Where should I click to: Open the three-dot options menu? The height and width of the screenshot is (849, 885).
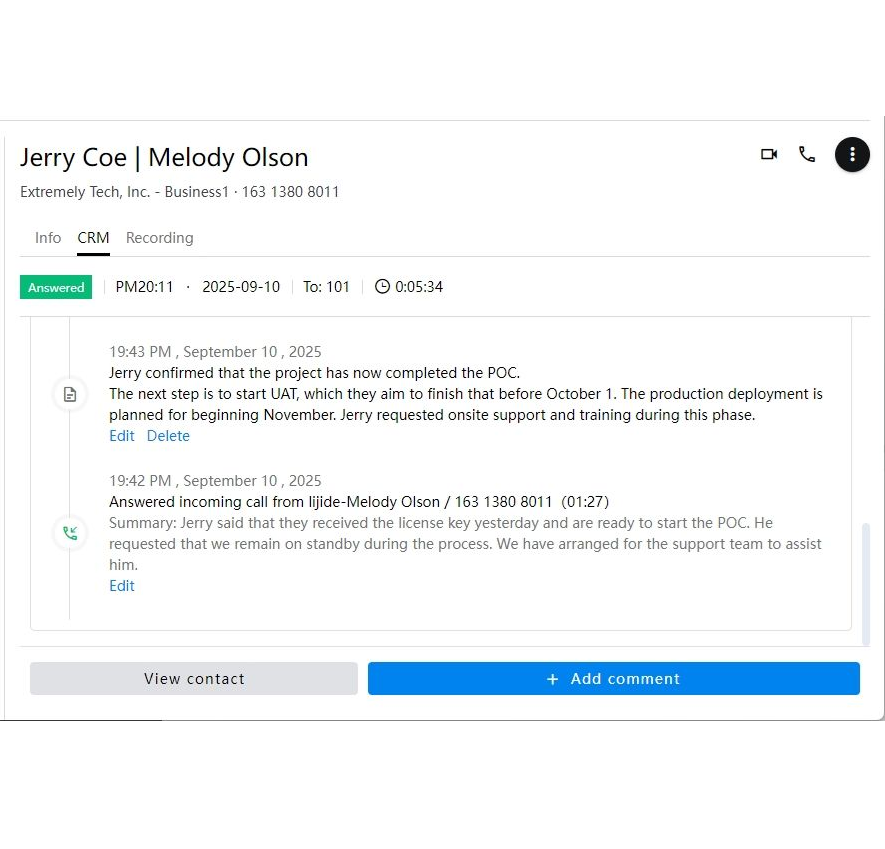852,154
